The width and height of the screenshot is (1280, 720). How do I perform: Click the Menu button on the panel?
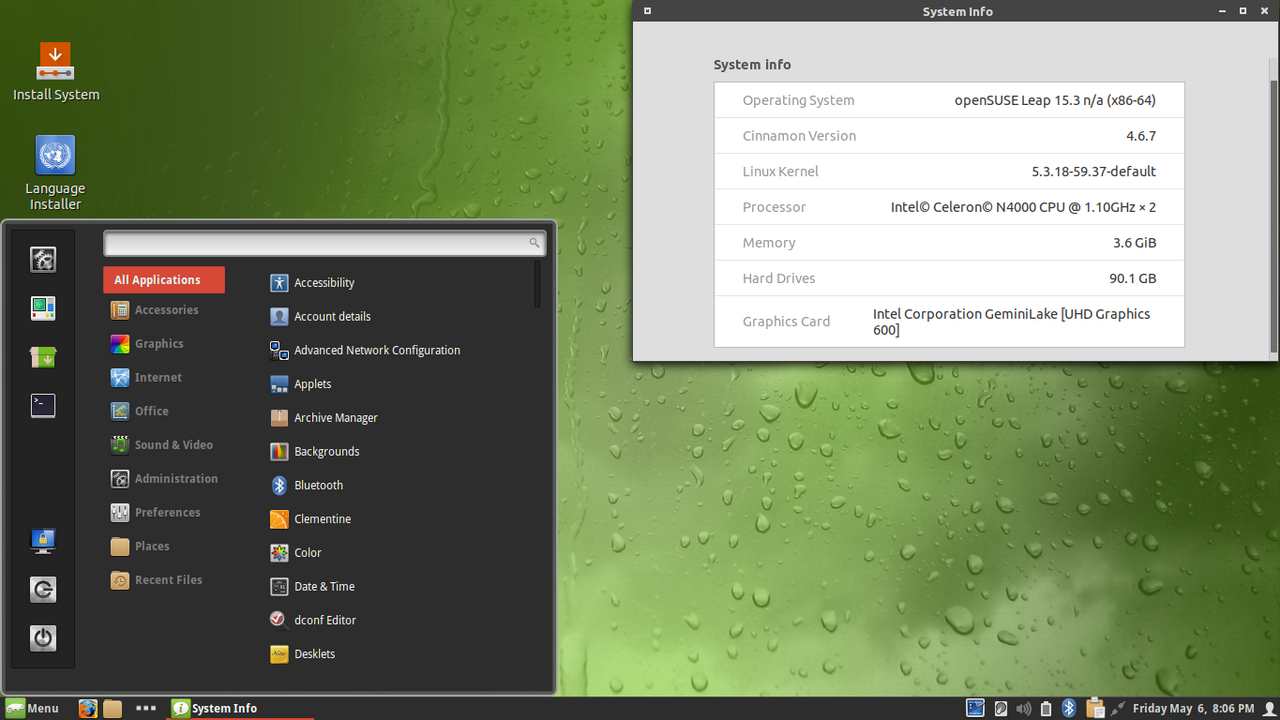click(32, 708)
